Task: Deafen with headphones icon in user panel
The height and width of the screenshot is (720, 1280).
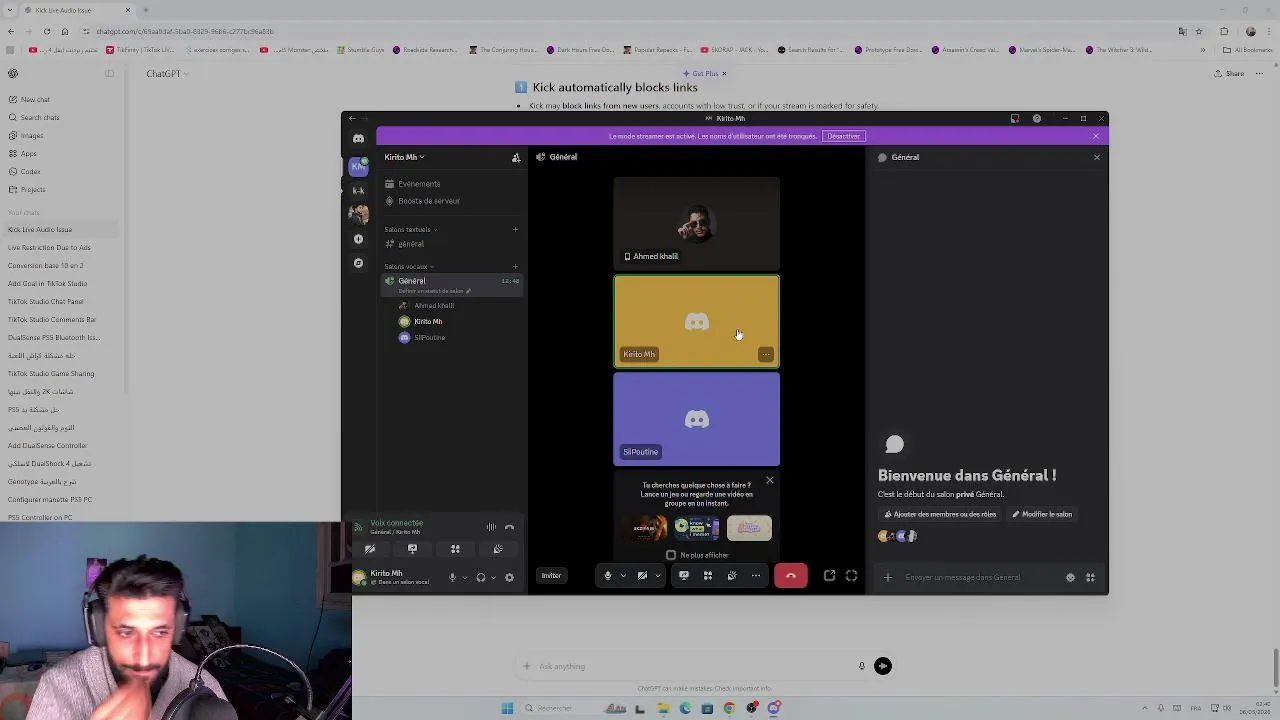Action: coord(481,577)
